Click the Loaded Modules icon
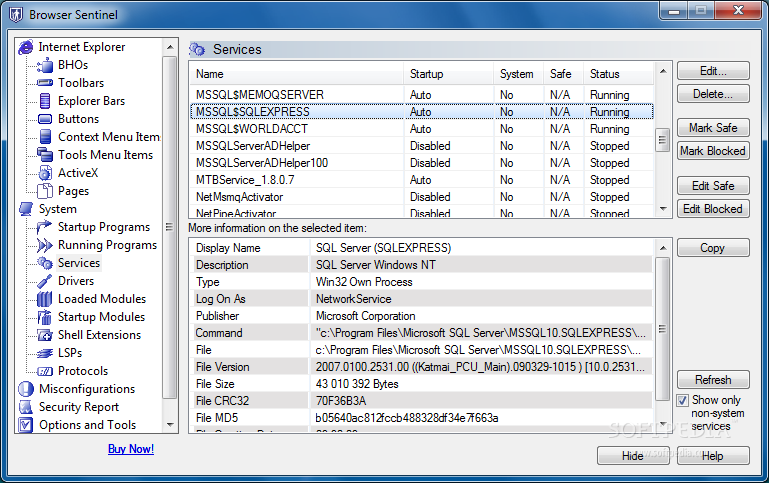The width and height of the screenshot is (769, 483). click(45, 299)
